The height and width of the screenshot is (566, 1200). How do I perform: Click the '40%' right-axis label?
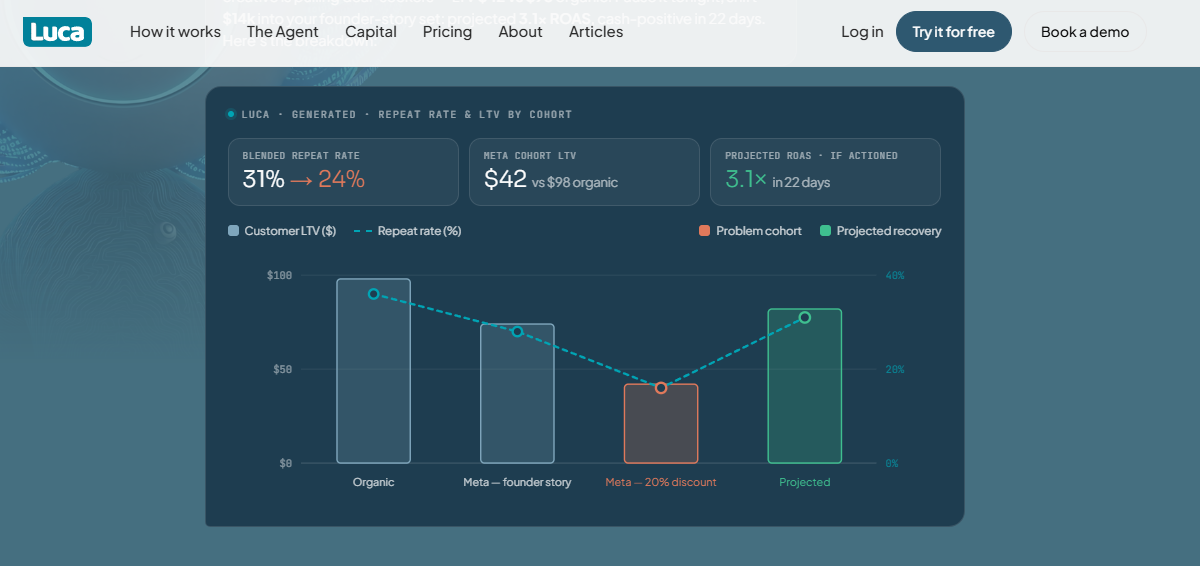(x=895, y=275)
